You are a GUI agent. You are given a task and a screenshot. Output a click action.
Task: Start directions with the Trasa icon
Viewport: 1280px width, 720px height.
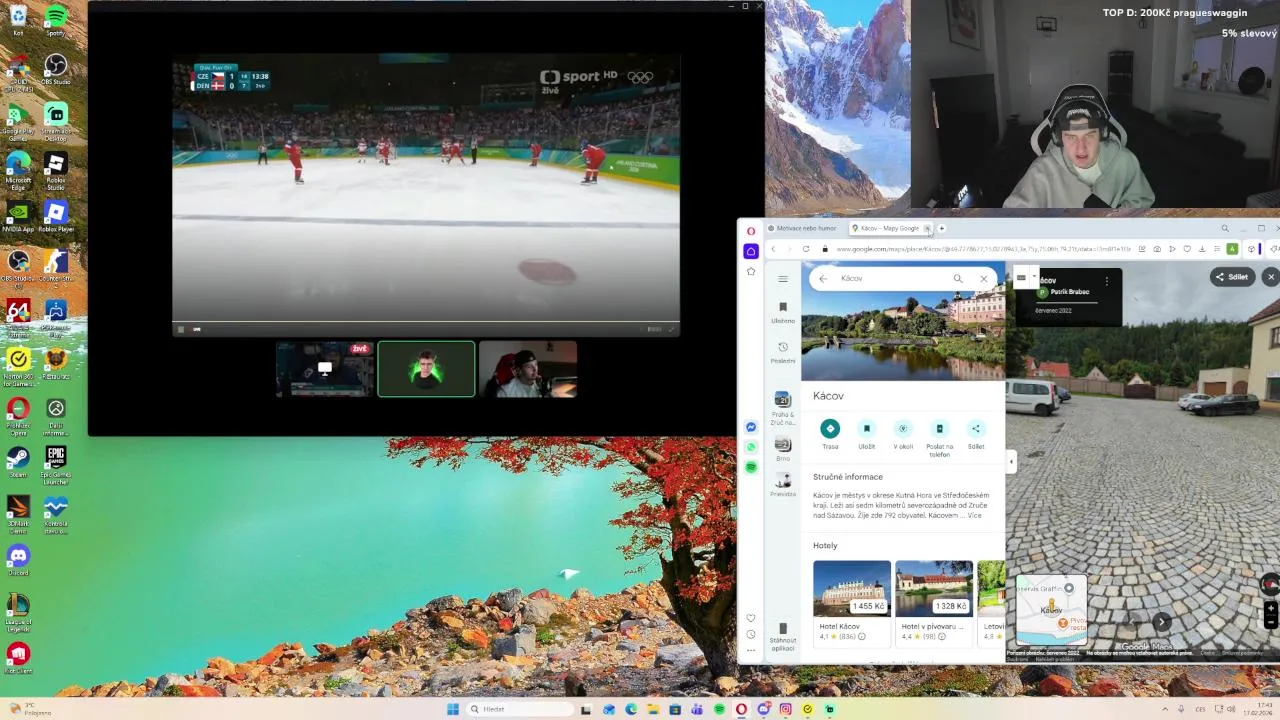pos(830,429)
